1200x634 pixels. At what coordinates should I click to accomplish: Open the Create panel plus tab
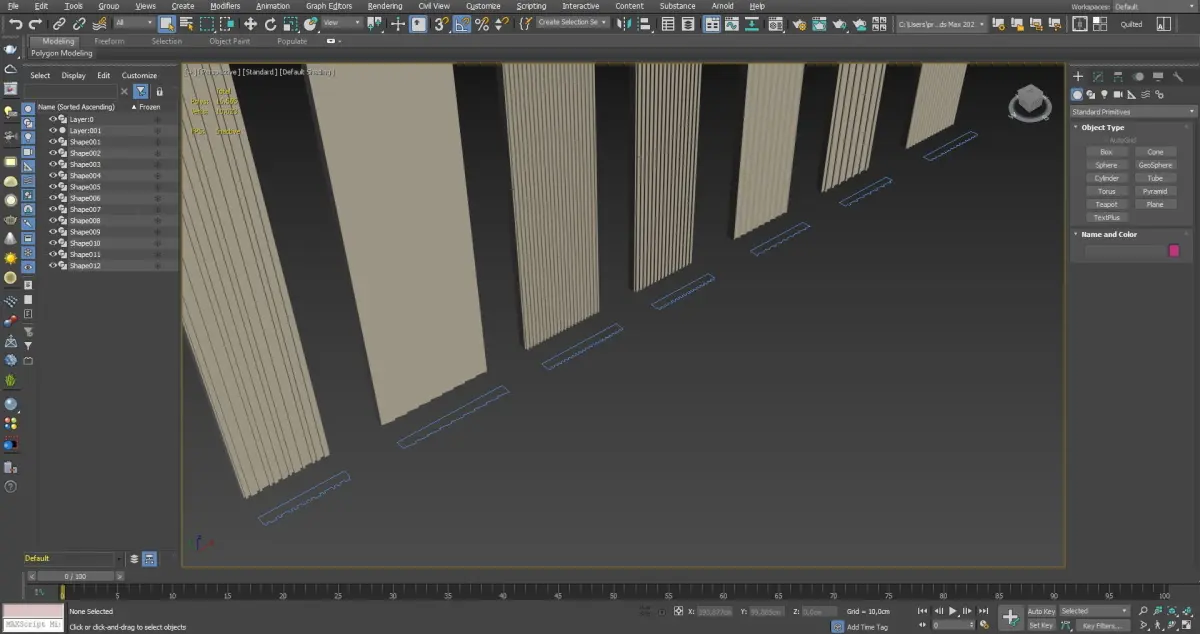click(1079, 76)
